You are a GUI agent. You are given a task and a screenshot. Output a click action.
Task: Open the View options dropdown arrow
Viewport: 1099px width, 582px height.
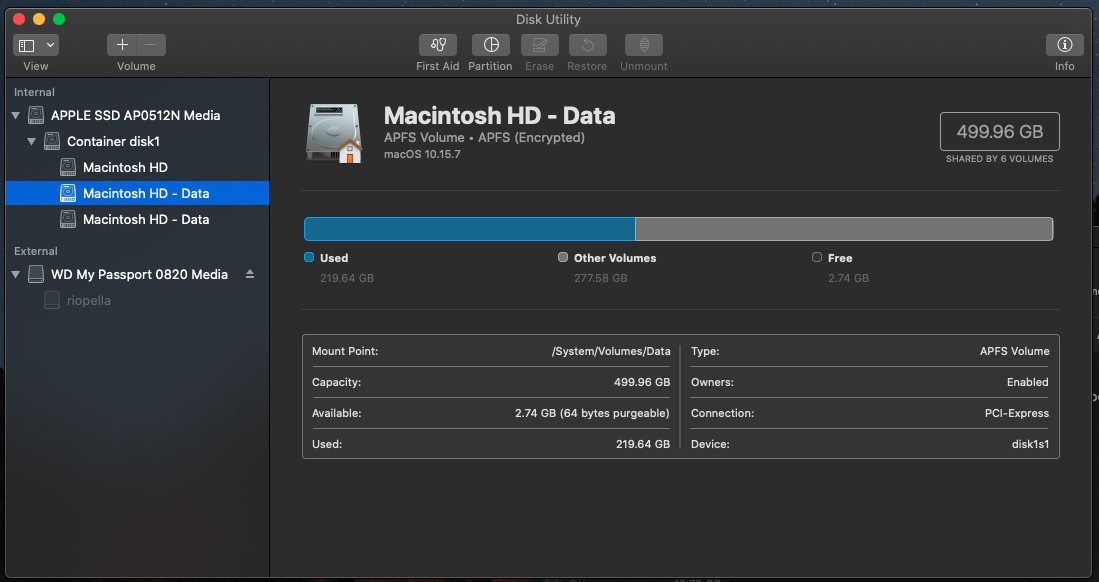click(50, 46)
